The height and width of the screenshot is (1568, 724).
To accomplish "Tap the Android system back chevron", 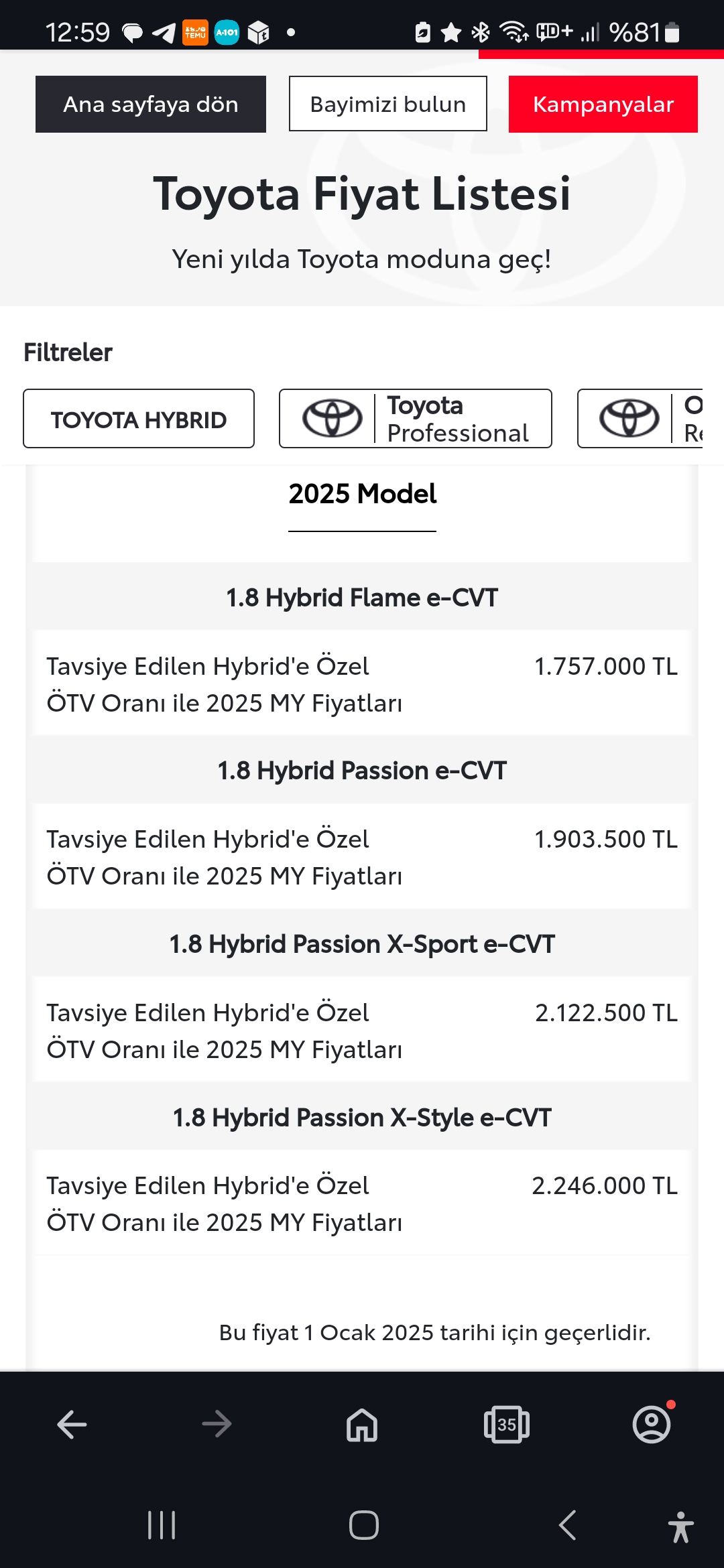I will (x=567, y=1525).
